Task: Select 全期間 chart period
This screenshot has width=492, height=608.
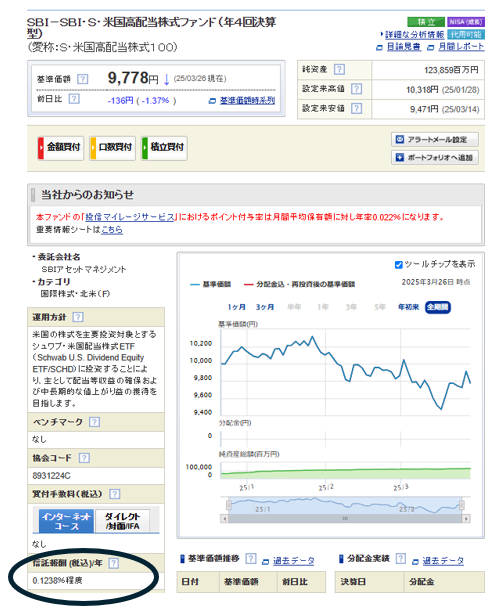Action: 438,307
